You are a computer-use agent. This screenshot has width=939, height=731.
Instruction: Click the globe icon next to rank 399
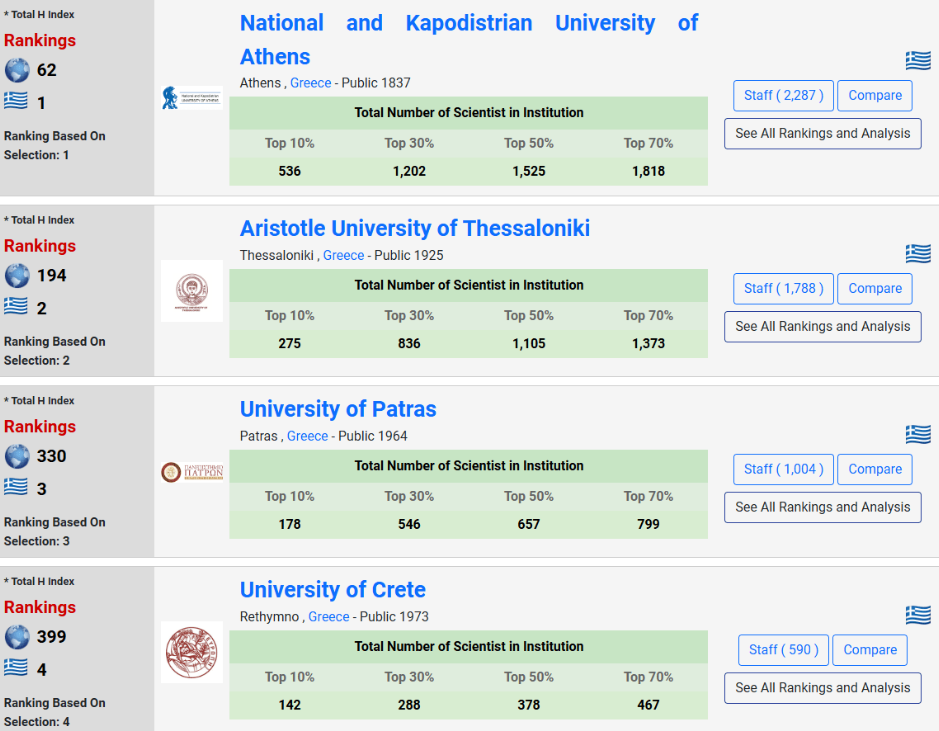tap(17, 637)
